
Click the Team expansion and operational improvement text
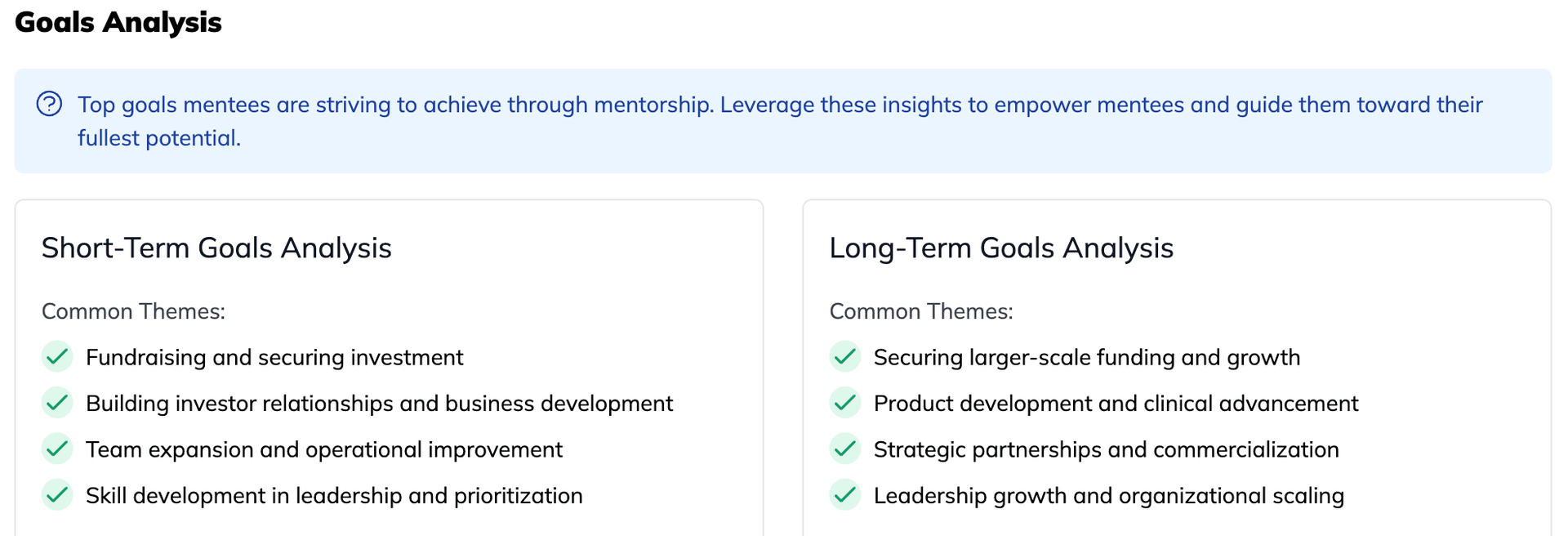(324, 449)
